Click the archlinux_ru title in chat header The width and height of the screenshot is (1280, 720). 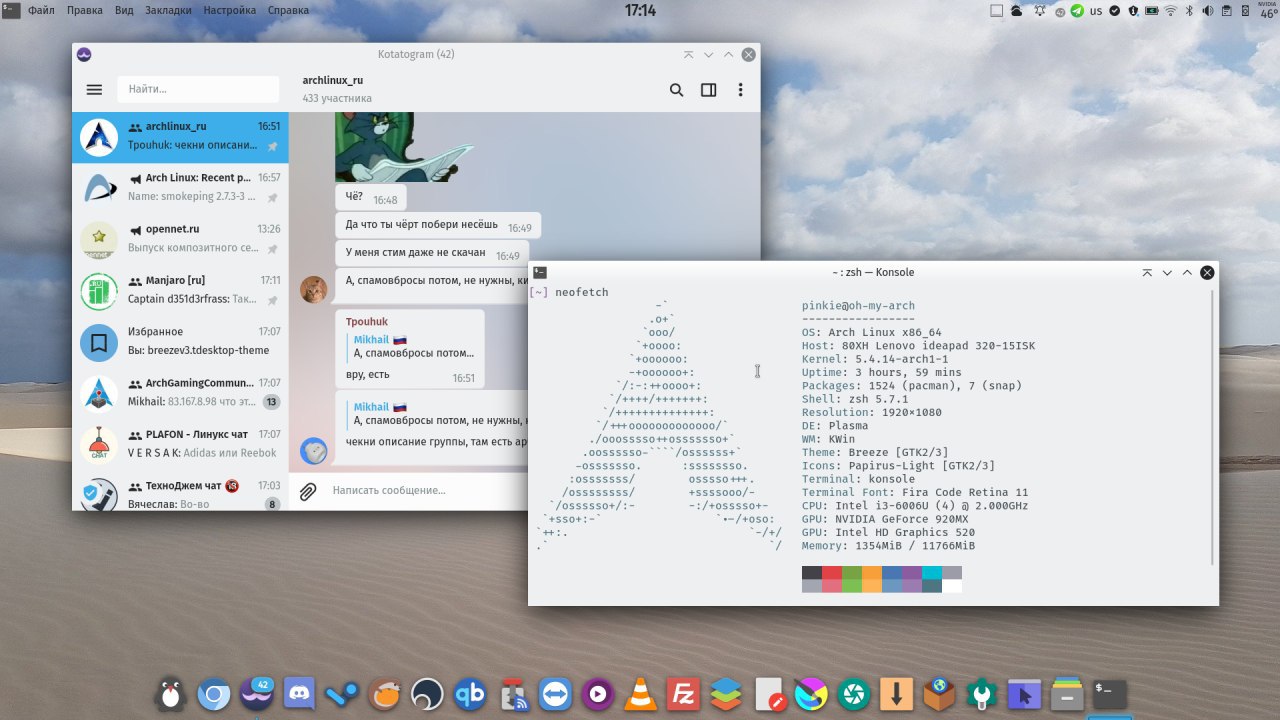(333, 80)
